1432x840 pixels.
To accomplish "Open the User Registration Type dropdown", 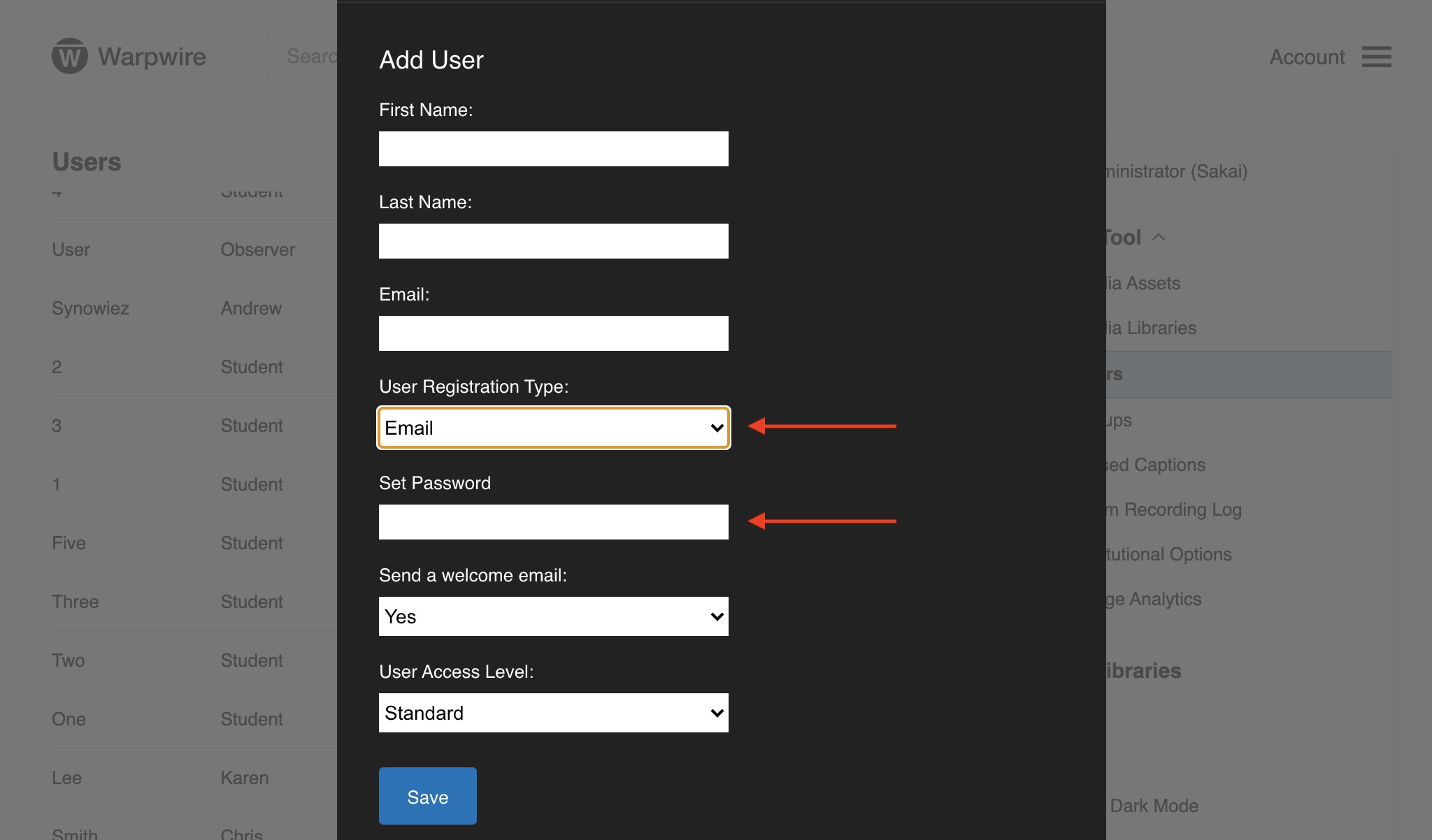I will pyautogui.click(x=553, y=428).
